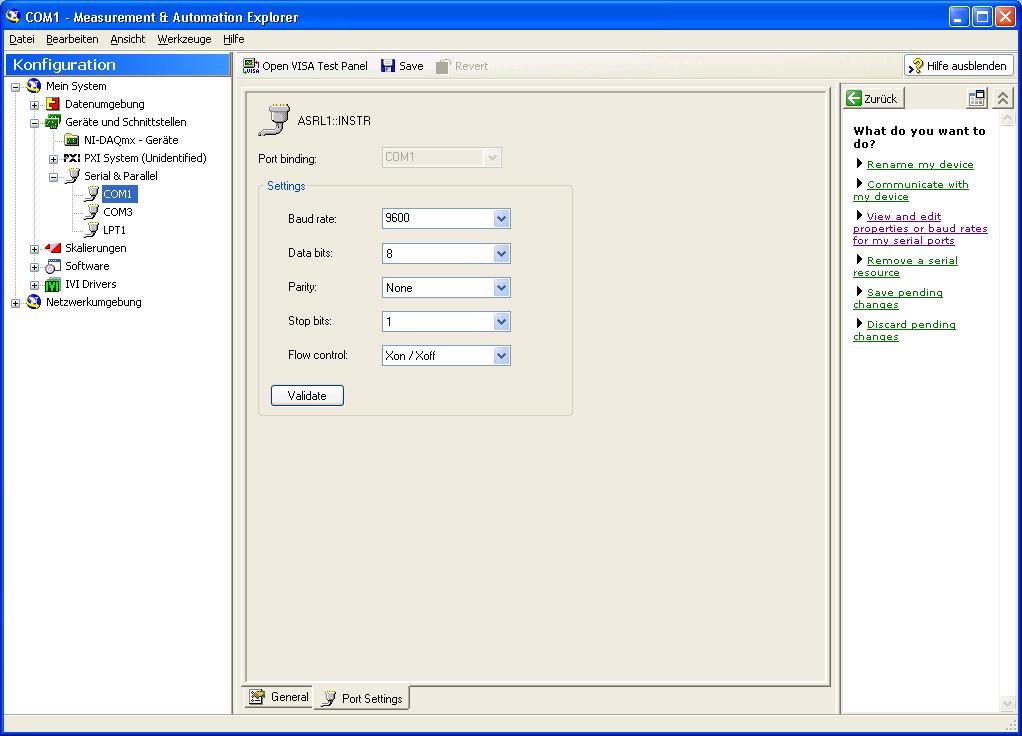Image resolution: width=1022 pixels, height=736 pixels.
Task: Follow Remove a serial resource link
Action: pos(906,267)
